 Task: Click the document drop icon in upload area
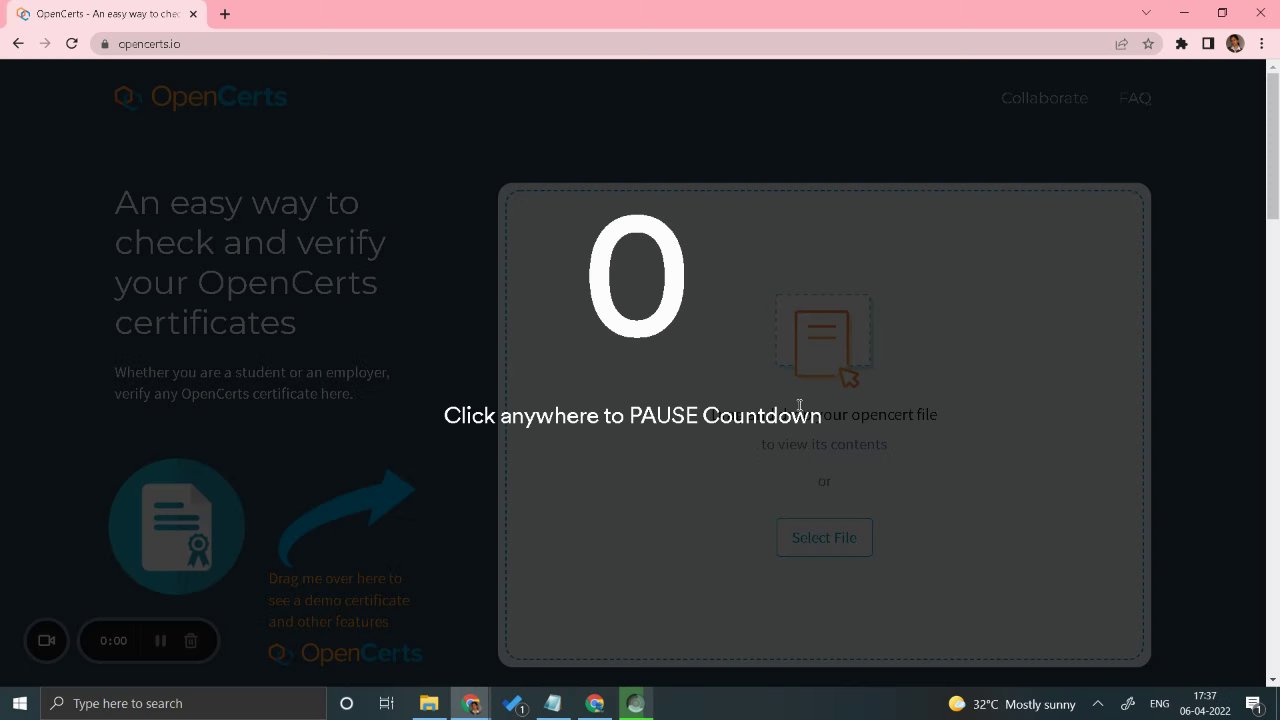[823, 340]
